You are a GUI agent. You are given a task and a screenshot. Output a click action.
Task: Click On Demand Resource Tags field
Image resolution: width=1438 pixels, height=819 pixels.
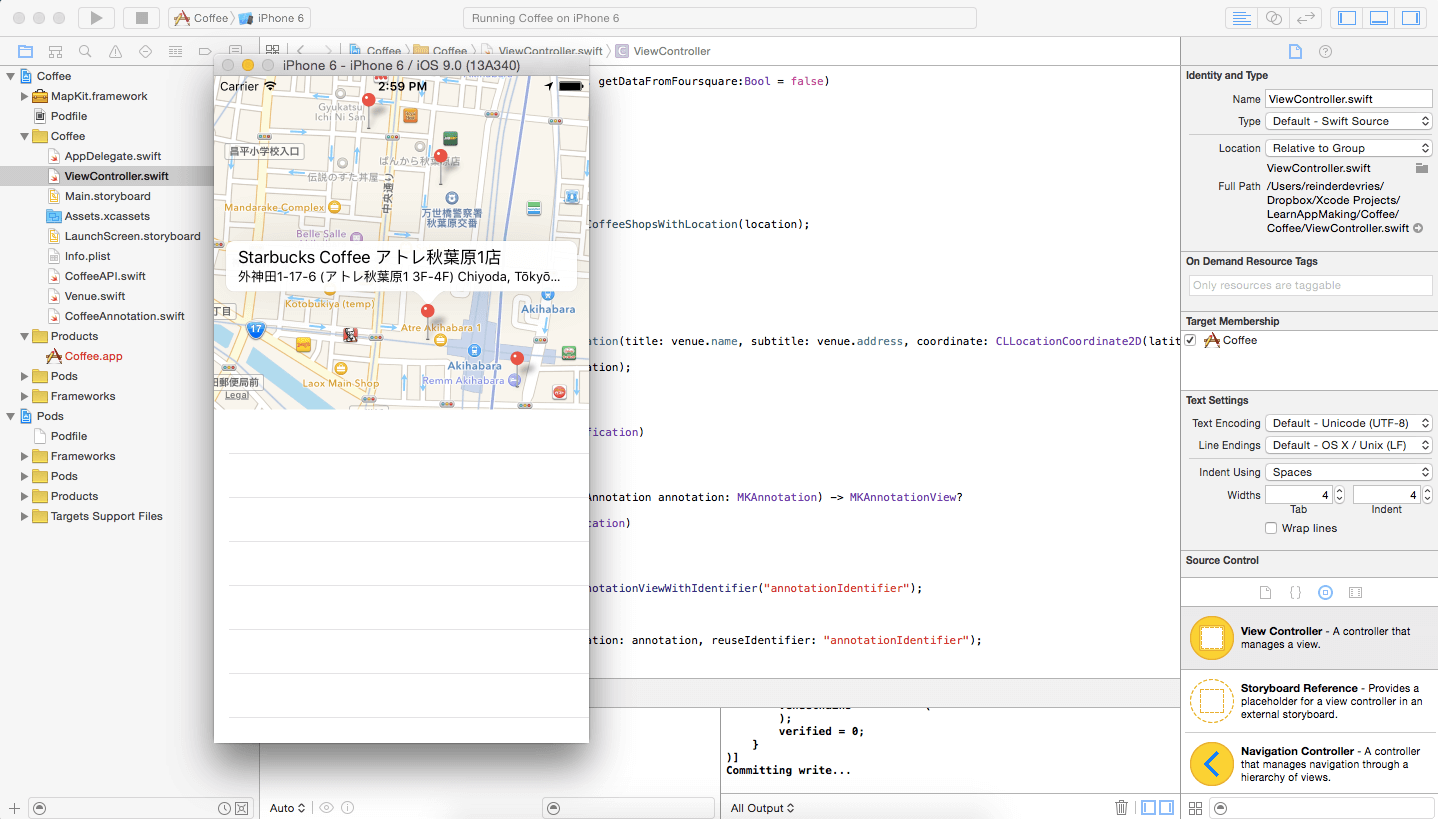point(1310,285)
